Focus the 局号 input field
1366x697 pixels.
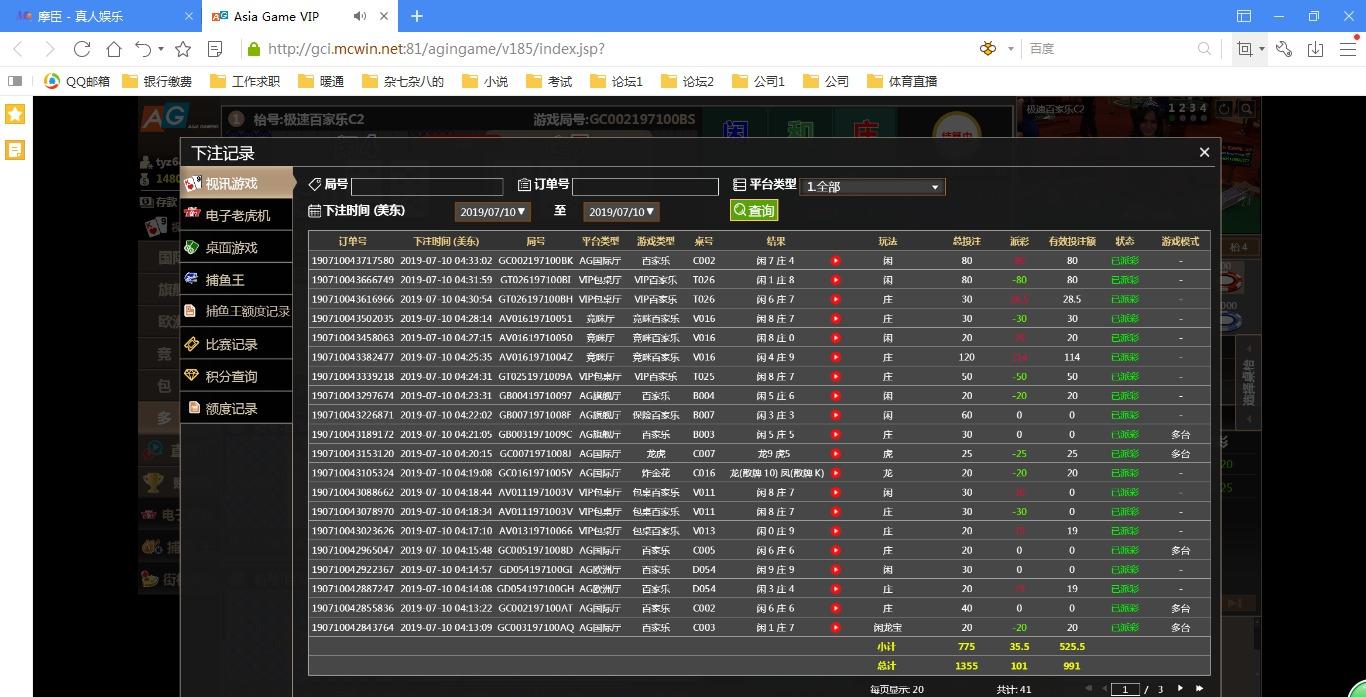427,186
